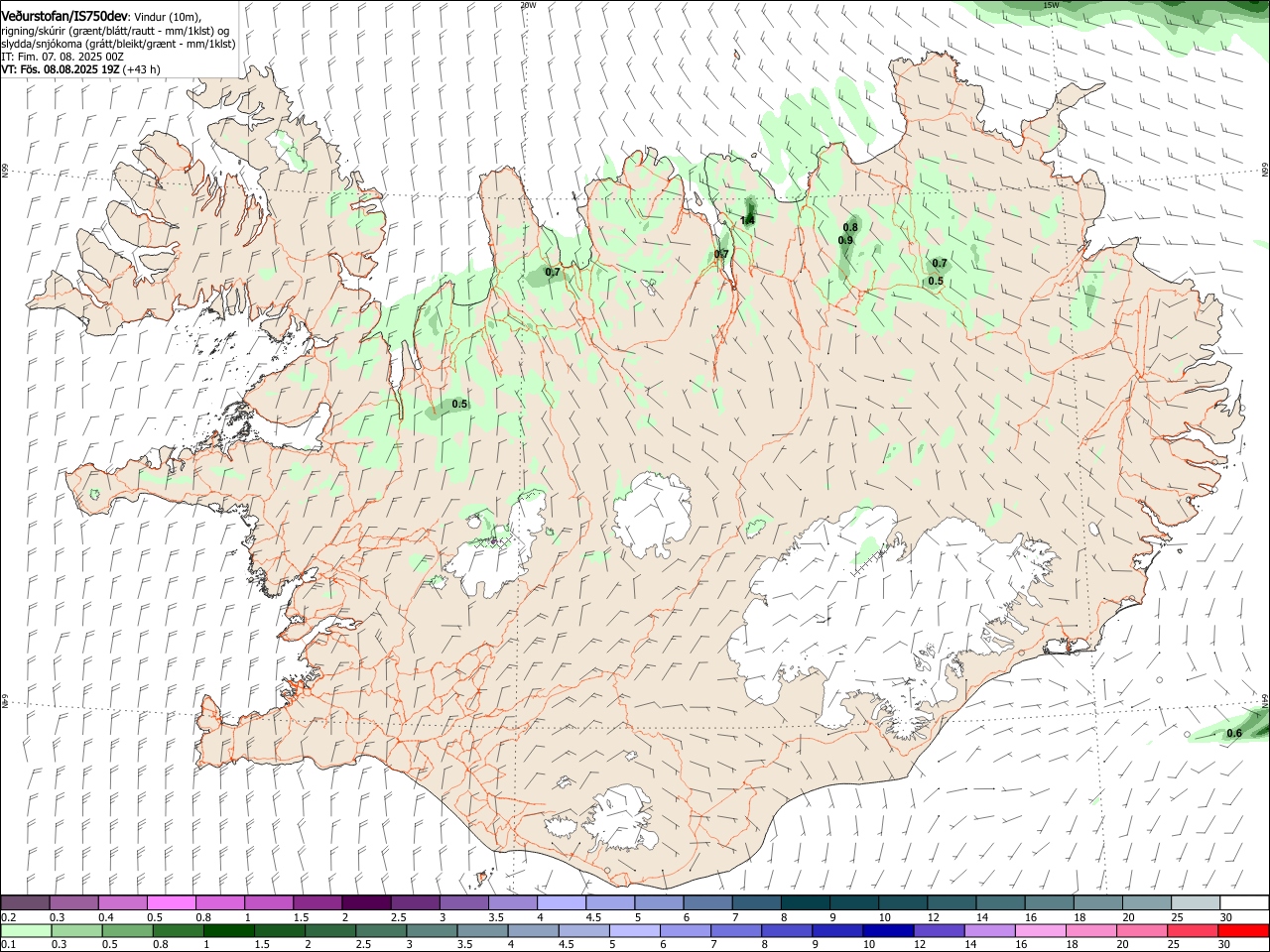
Task: Pick the 0.5 medium green rain-scale swatch
Action: [x=127, y=931]
